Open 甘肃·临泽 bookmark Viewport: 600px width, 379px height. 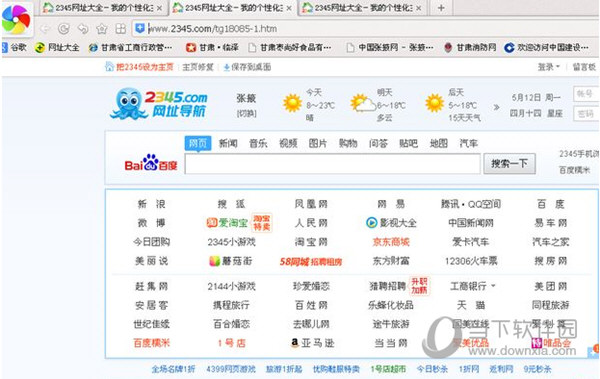coord(212,47)
